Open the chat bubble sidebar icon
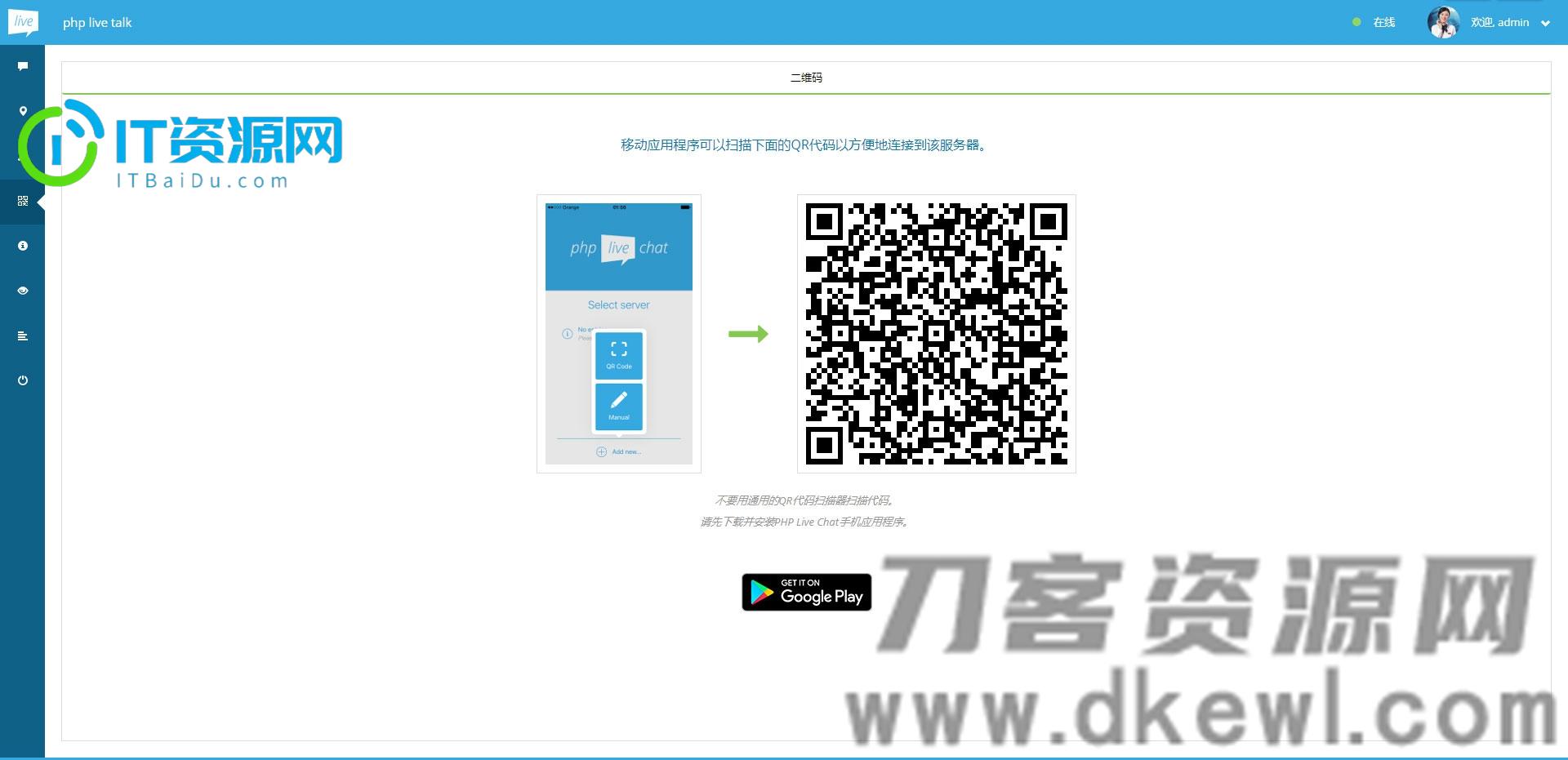Viewport: 1568px width, 760px height. click(x=23, y=66)
